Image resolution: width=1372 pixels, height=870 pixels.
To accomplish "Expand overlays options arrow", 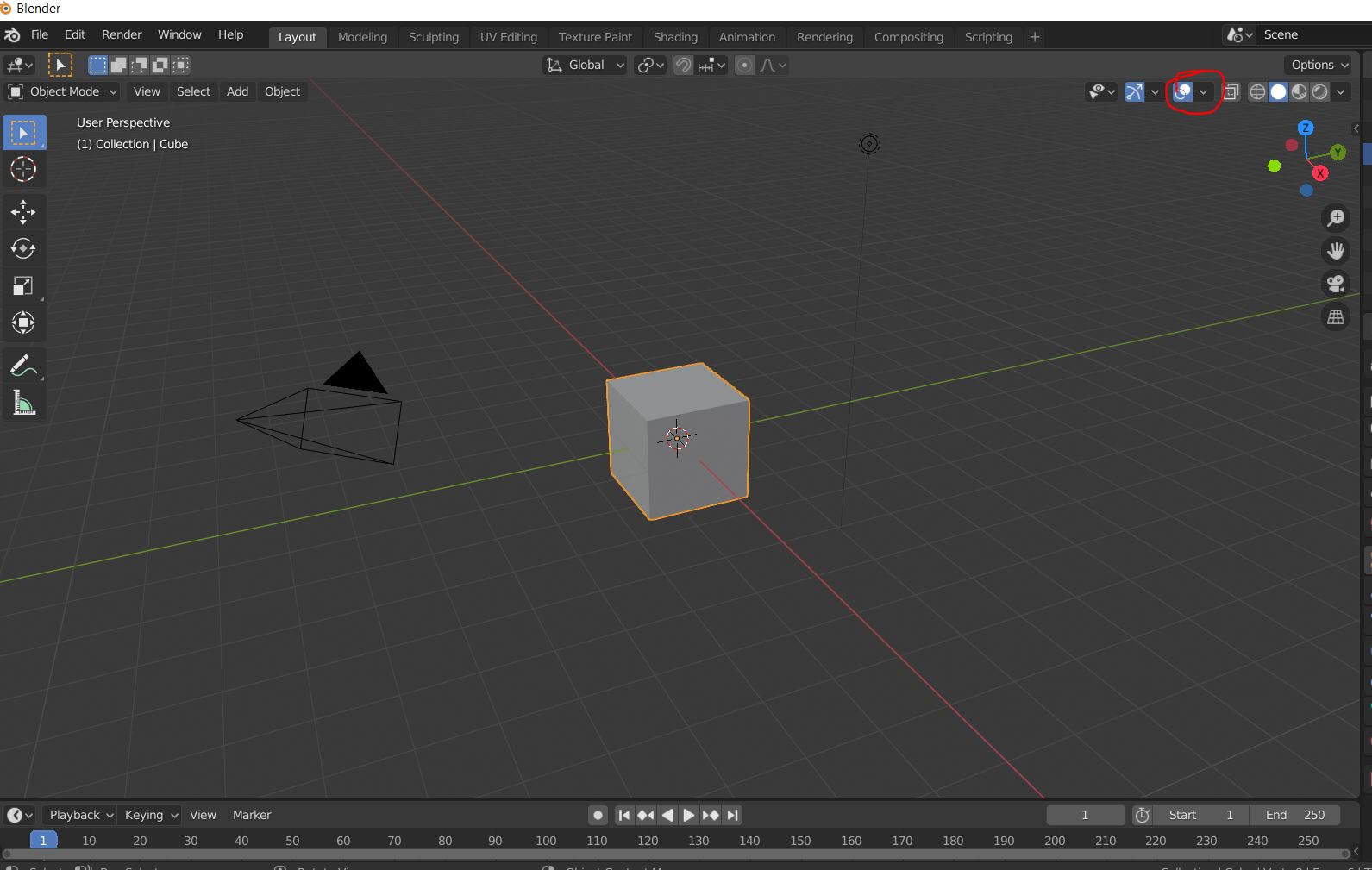I will 1203,91.
